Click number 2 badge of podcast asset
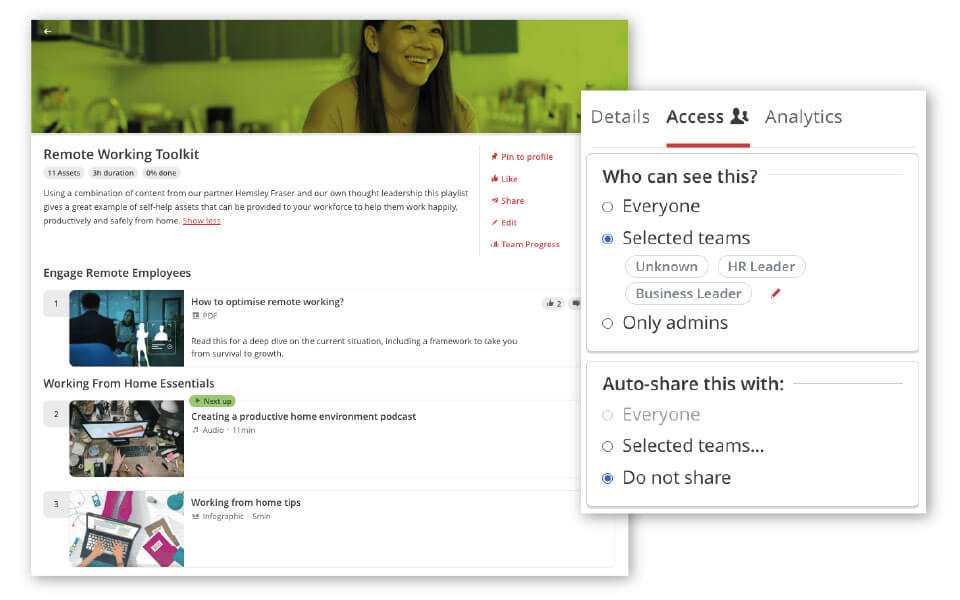Screen dimensions: 960x600 coord(56,414)
